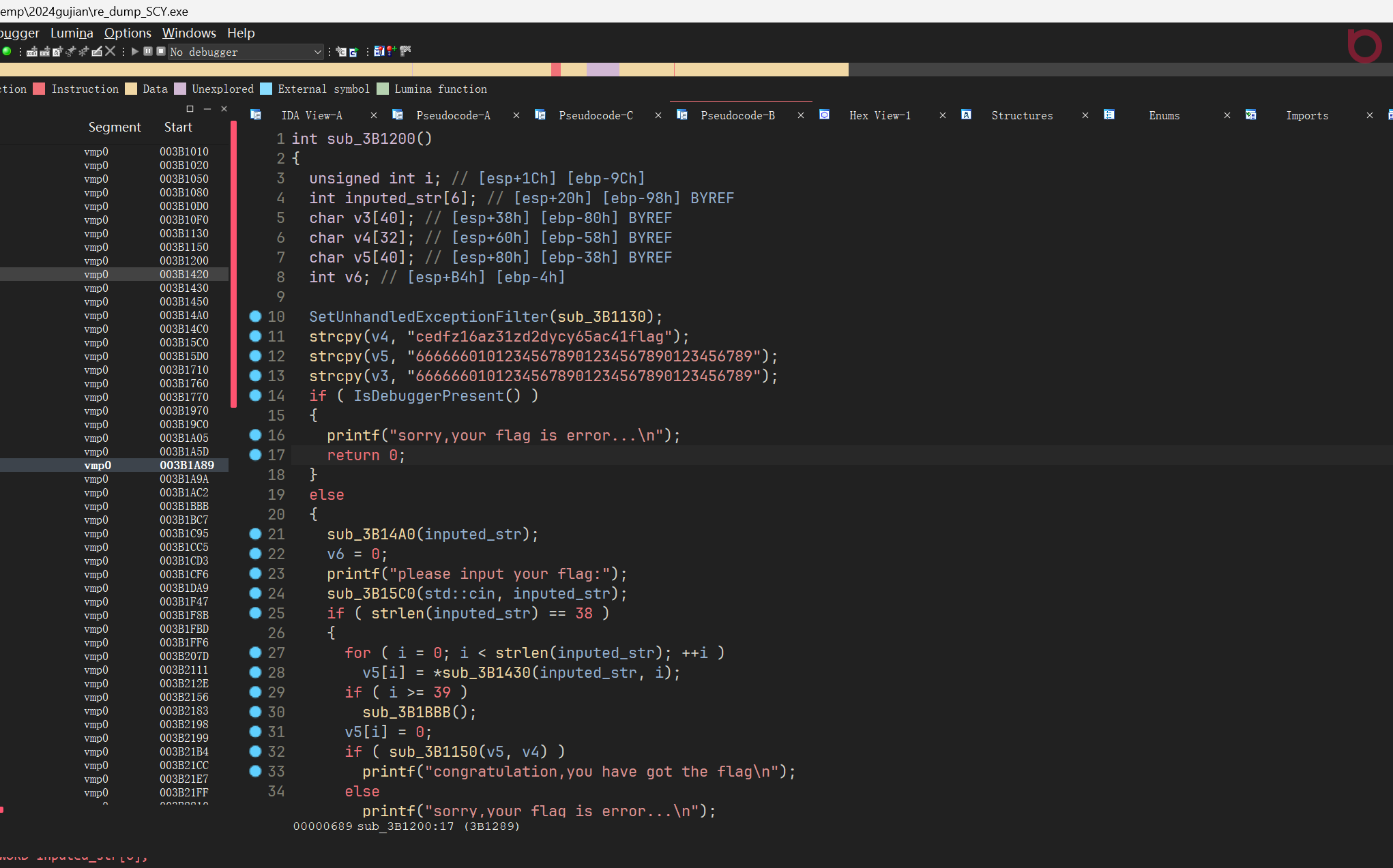
Task: Open the Help menu
Action: [x=241, y=33]
